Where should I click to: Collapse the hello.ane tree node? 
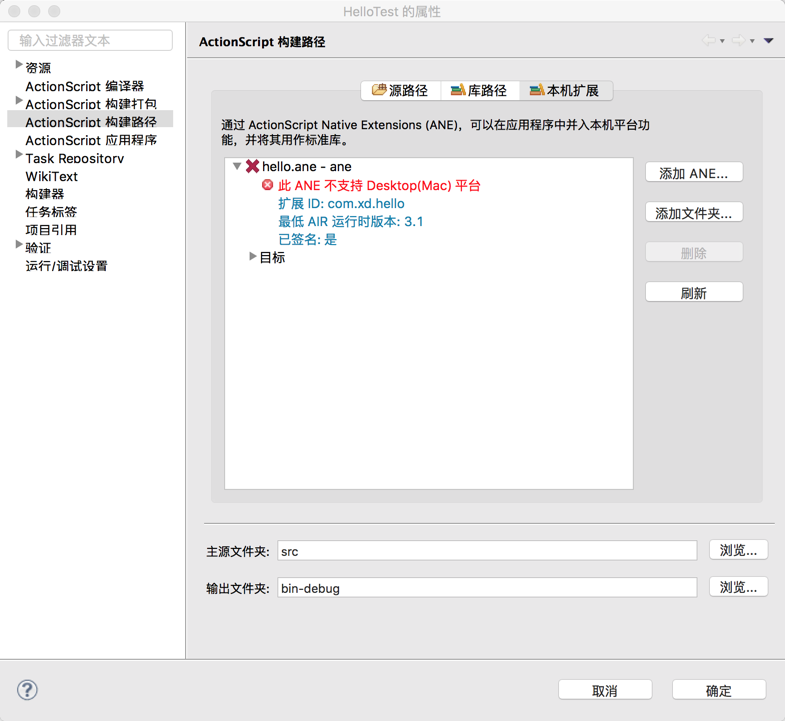237,166
